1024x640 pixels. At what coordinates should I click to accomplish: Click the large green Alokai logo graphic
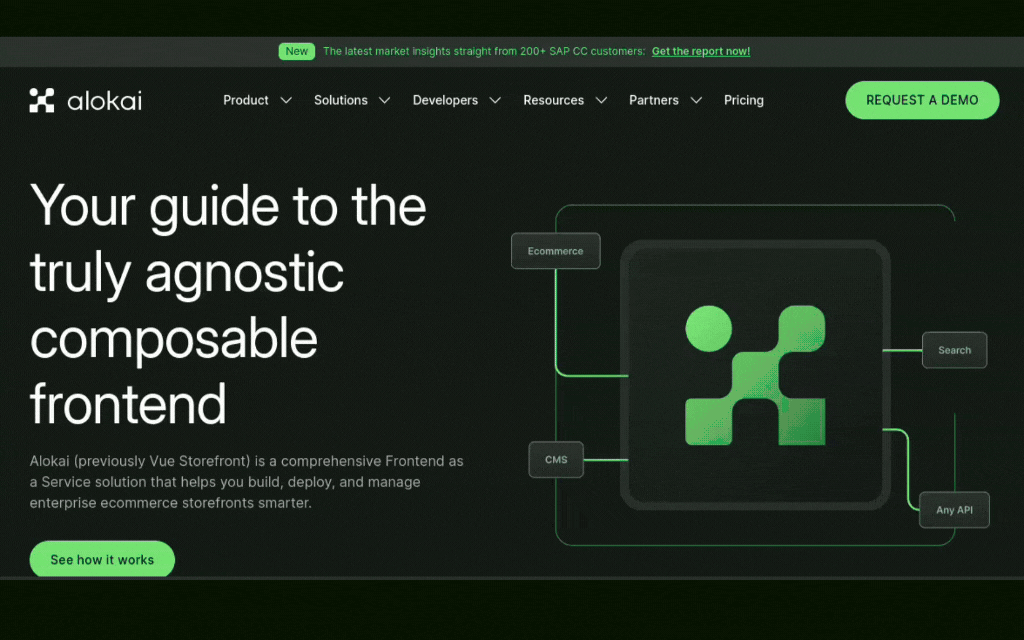(x=755, y=375)
